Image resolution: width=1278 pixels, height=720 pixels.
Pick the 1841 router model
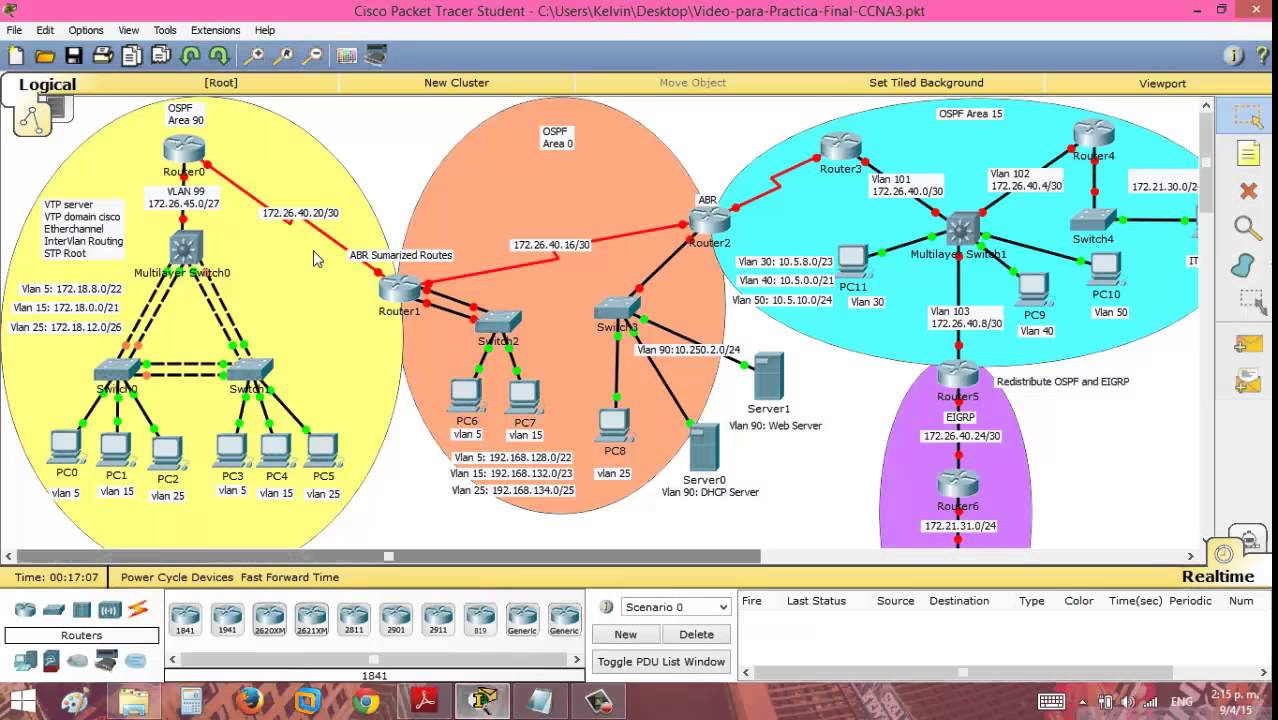[185, 620]
